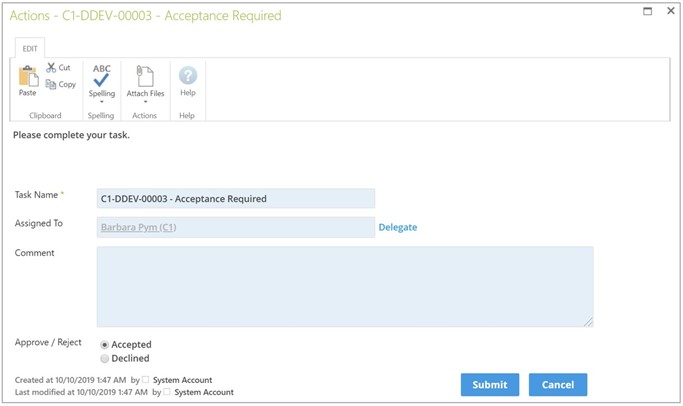Select the Declined radio button
This screenshot has width=683, height=406.
(105, 359)
